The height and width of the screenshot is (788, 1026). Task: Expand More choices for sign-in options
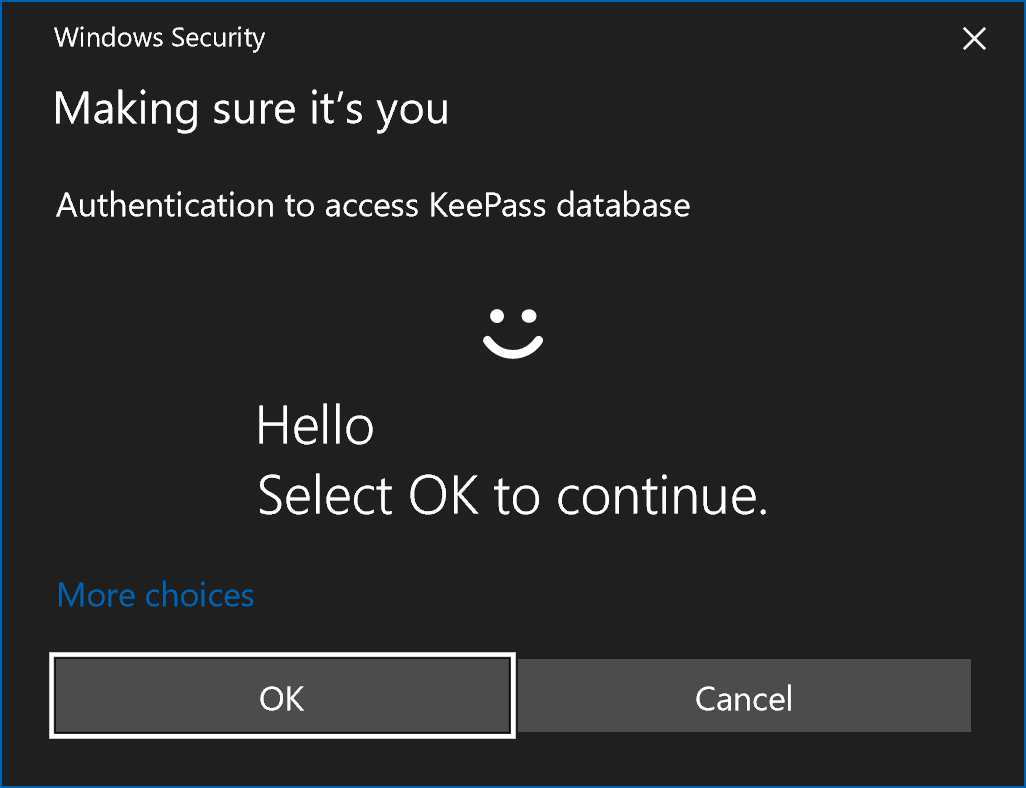(x=156, y=596)
